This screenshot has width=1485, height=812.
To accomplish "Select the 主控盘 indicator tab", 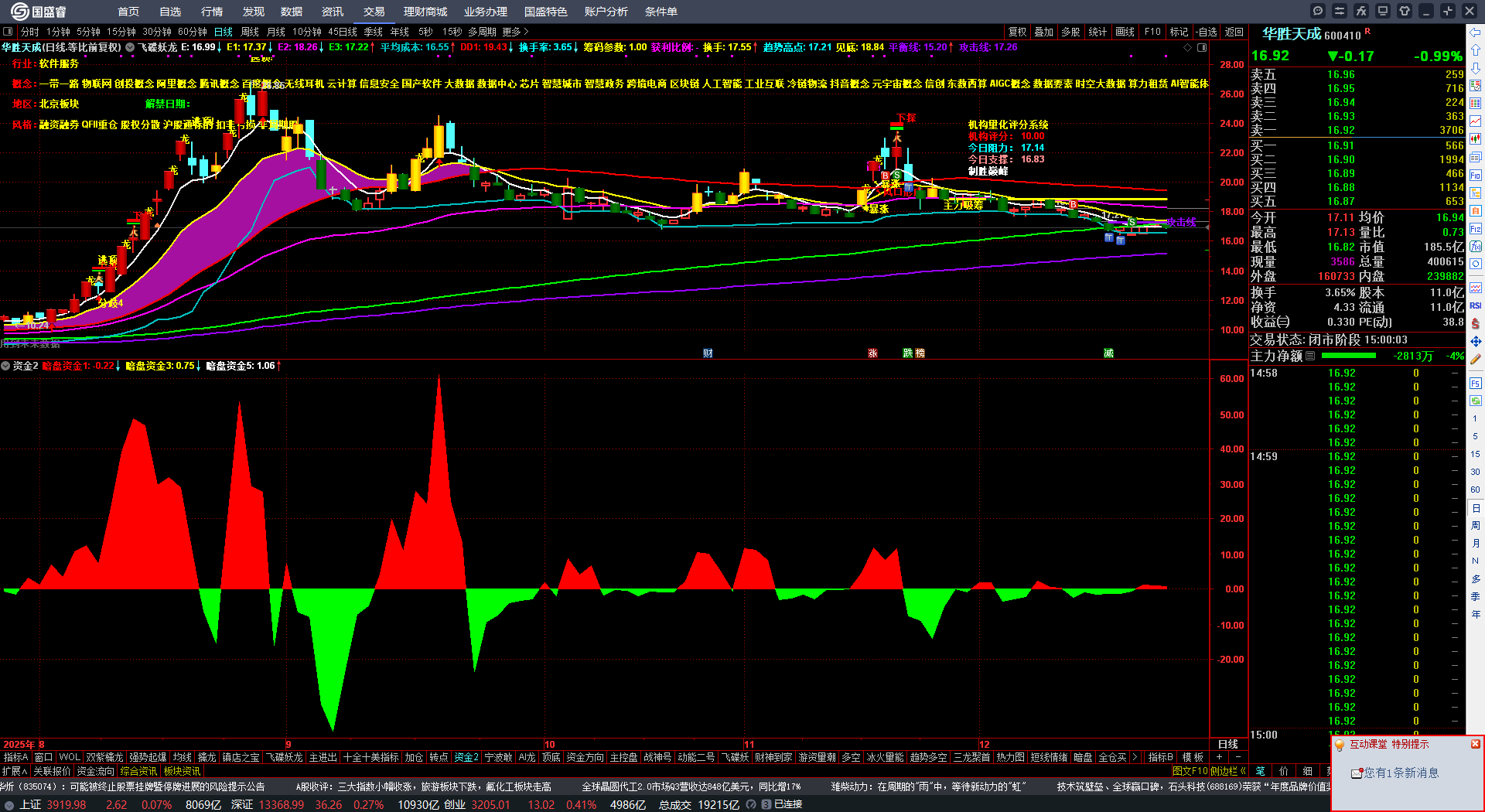I will click(623, 758).
